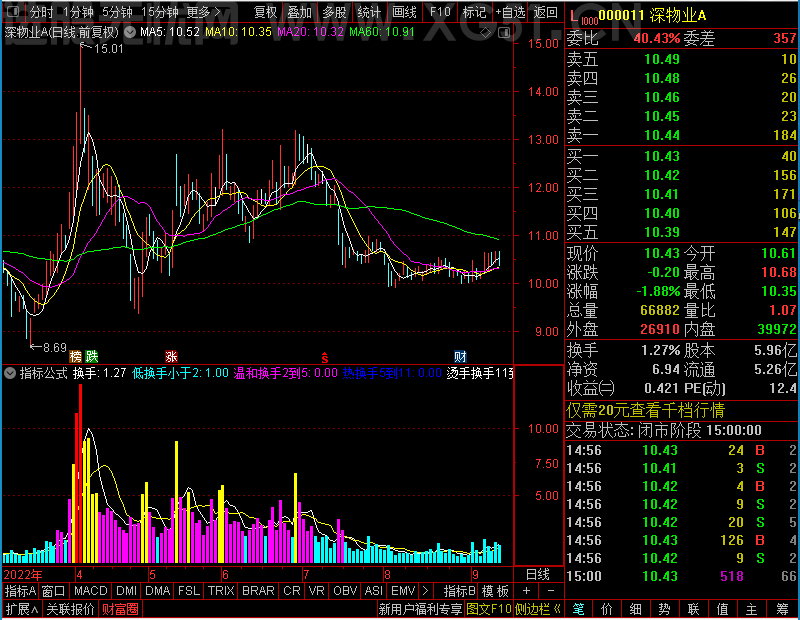The width and height of the screenshot is (800, 620).
Task: Click the 卖一 ask price 10.44
Action: (x=662, y=135)
